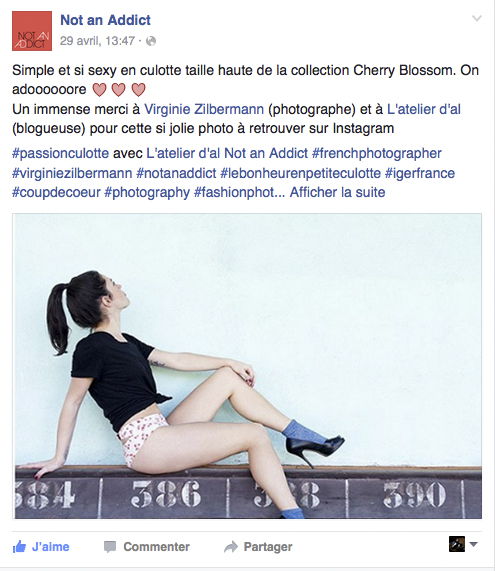Click the #igerfrance hashtag

click(x=420, y=173)
